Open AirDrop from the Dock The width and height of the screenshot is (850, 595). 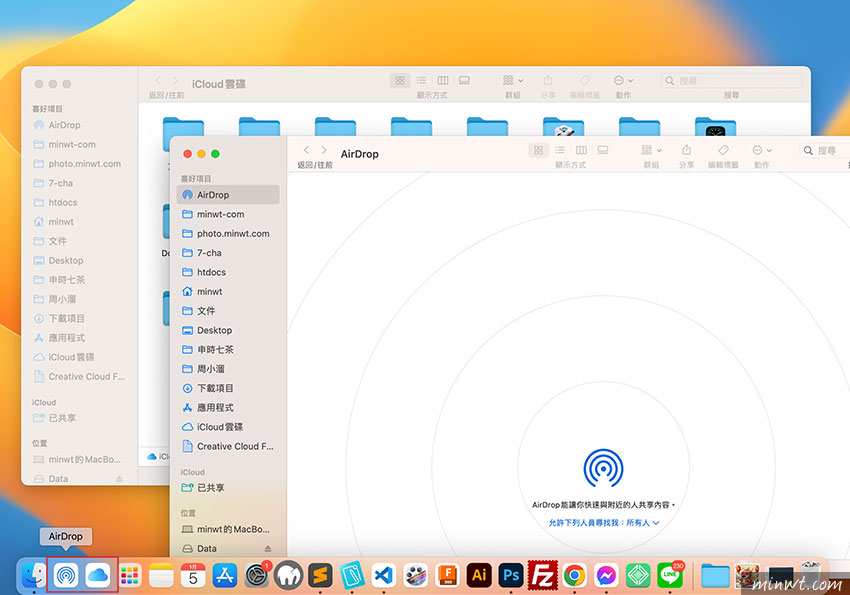pos(66,575)
